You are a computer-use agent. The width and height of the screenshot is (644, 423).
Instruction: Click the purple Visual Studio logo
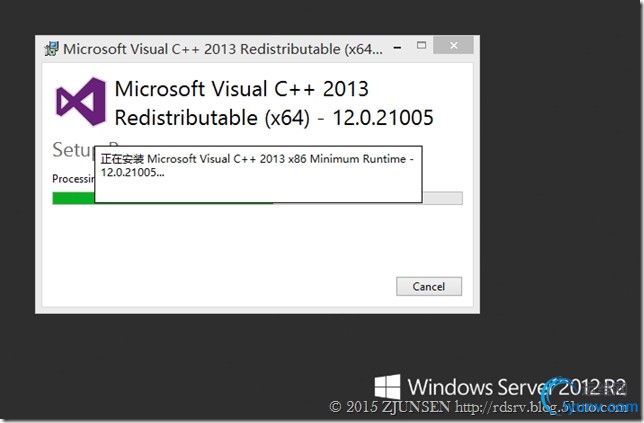(x=80, y=101)
